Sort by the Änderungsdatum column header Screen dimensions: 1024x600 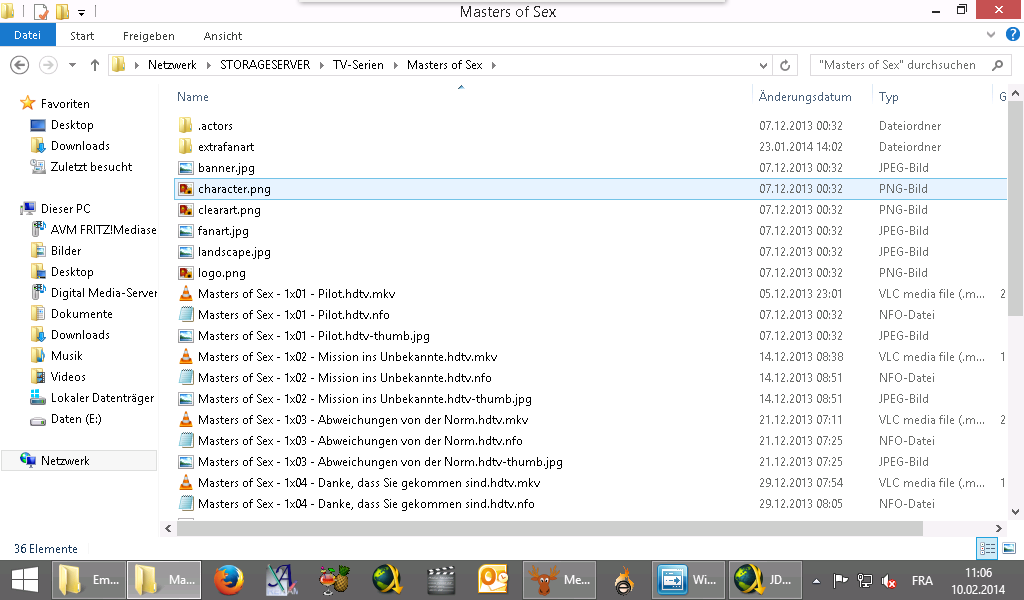tap(805, 97)
